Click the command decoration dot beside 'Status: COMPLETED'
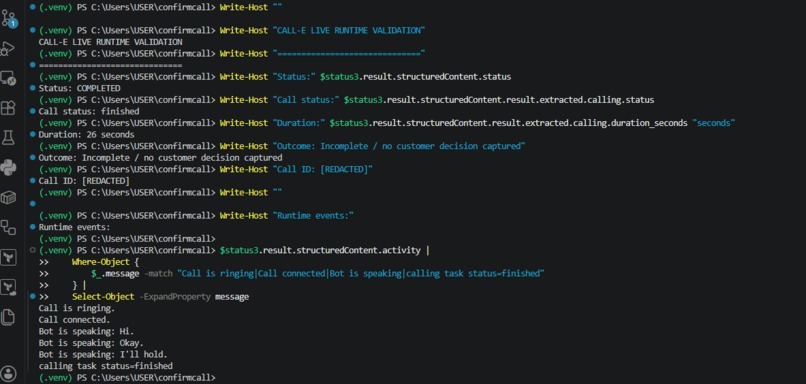Image resolution: width=806 pixels, height=384 pixels. point(33,88)
